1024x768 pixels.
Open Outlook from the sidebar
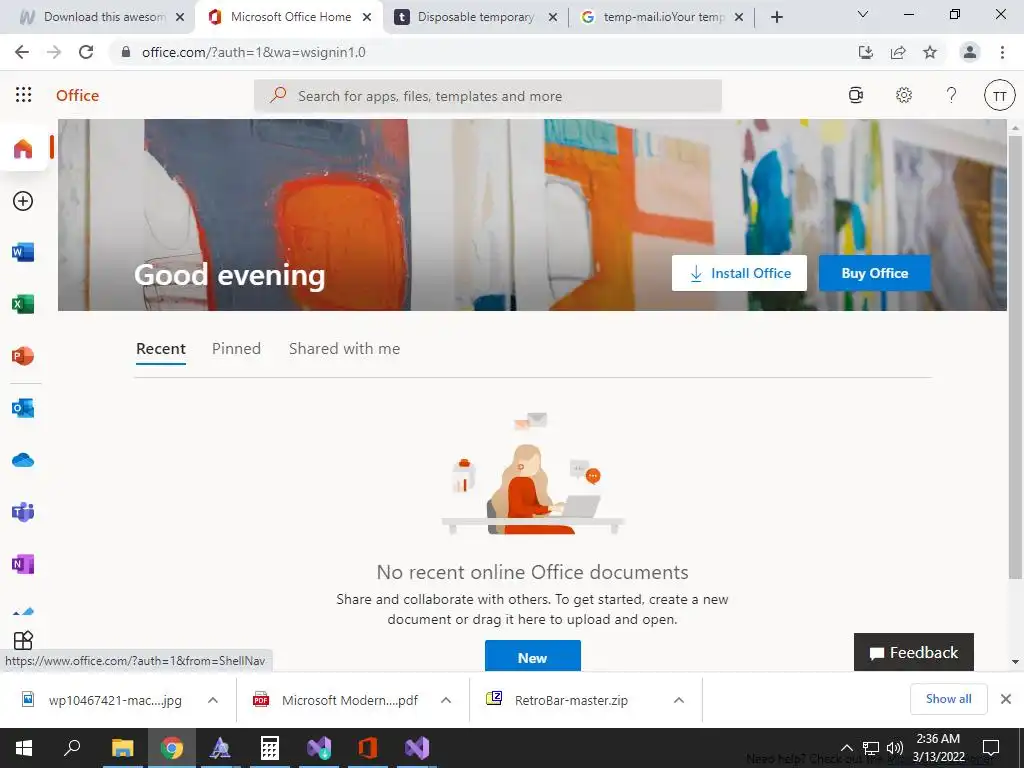(23, 408)
